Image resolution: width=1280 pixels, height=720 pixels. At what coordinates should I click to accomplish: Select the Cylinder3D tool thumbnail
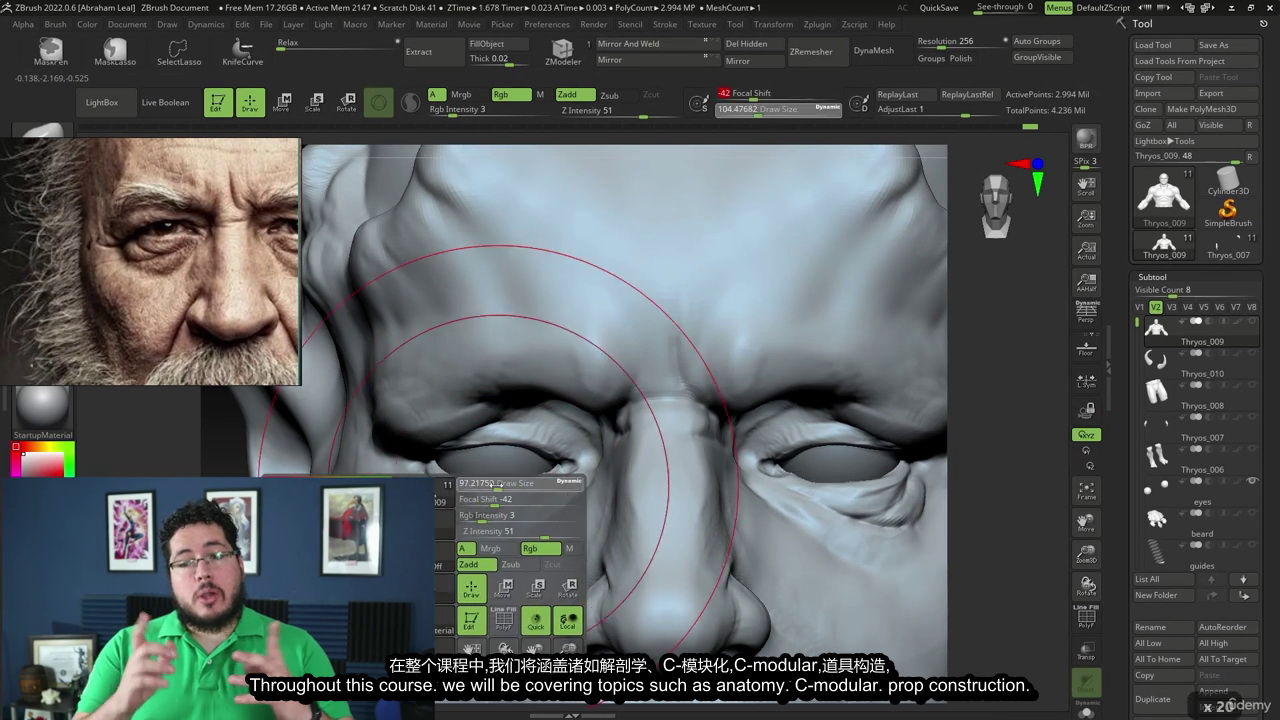pos(1227,180)
